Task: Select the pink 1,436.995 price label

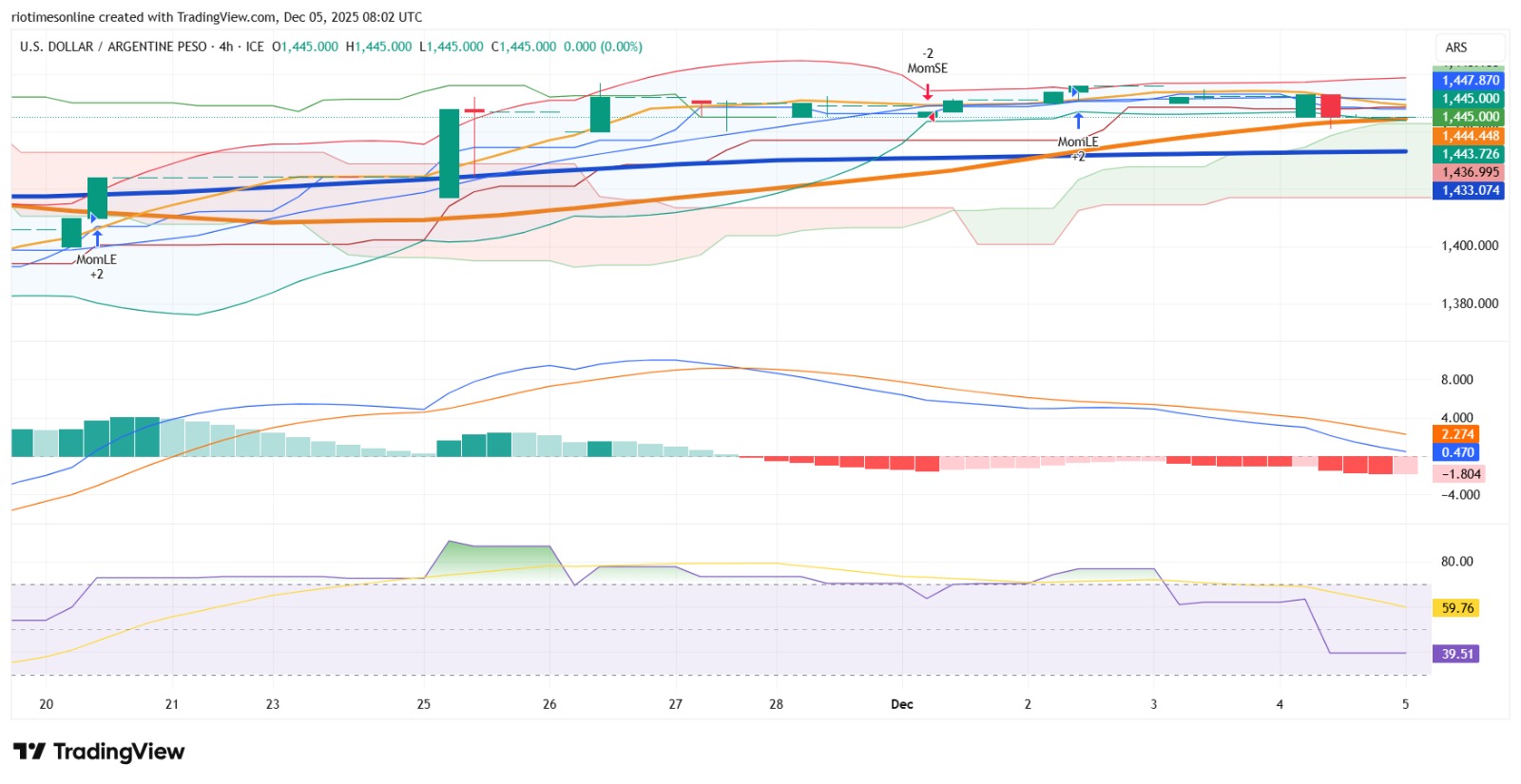Action: pos(1470,172)
